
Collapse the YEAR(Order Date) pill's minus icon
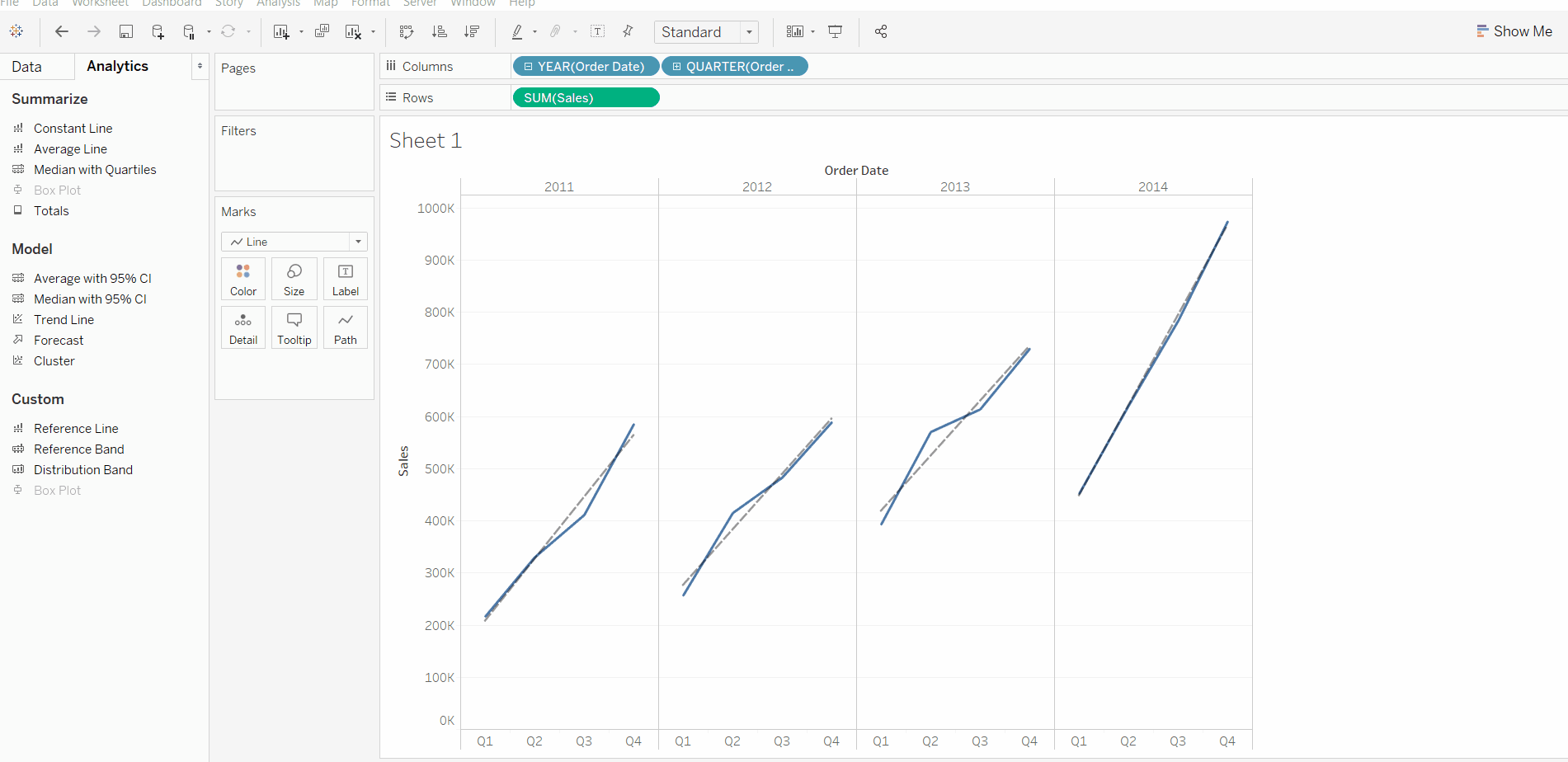click(x=528, y=67)
